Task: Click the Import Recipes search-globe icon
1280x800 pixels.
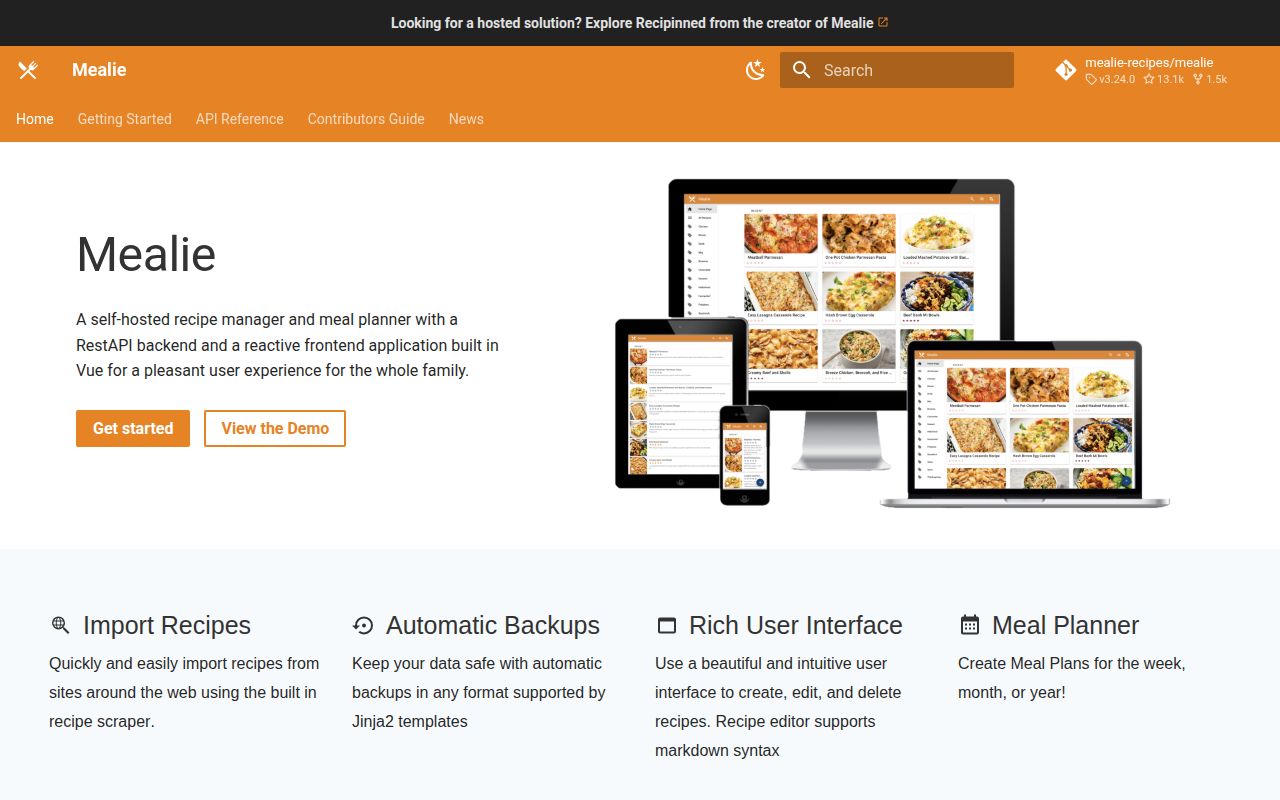Action: click(60, 625)
